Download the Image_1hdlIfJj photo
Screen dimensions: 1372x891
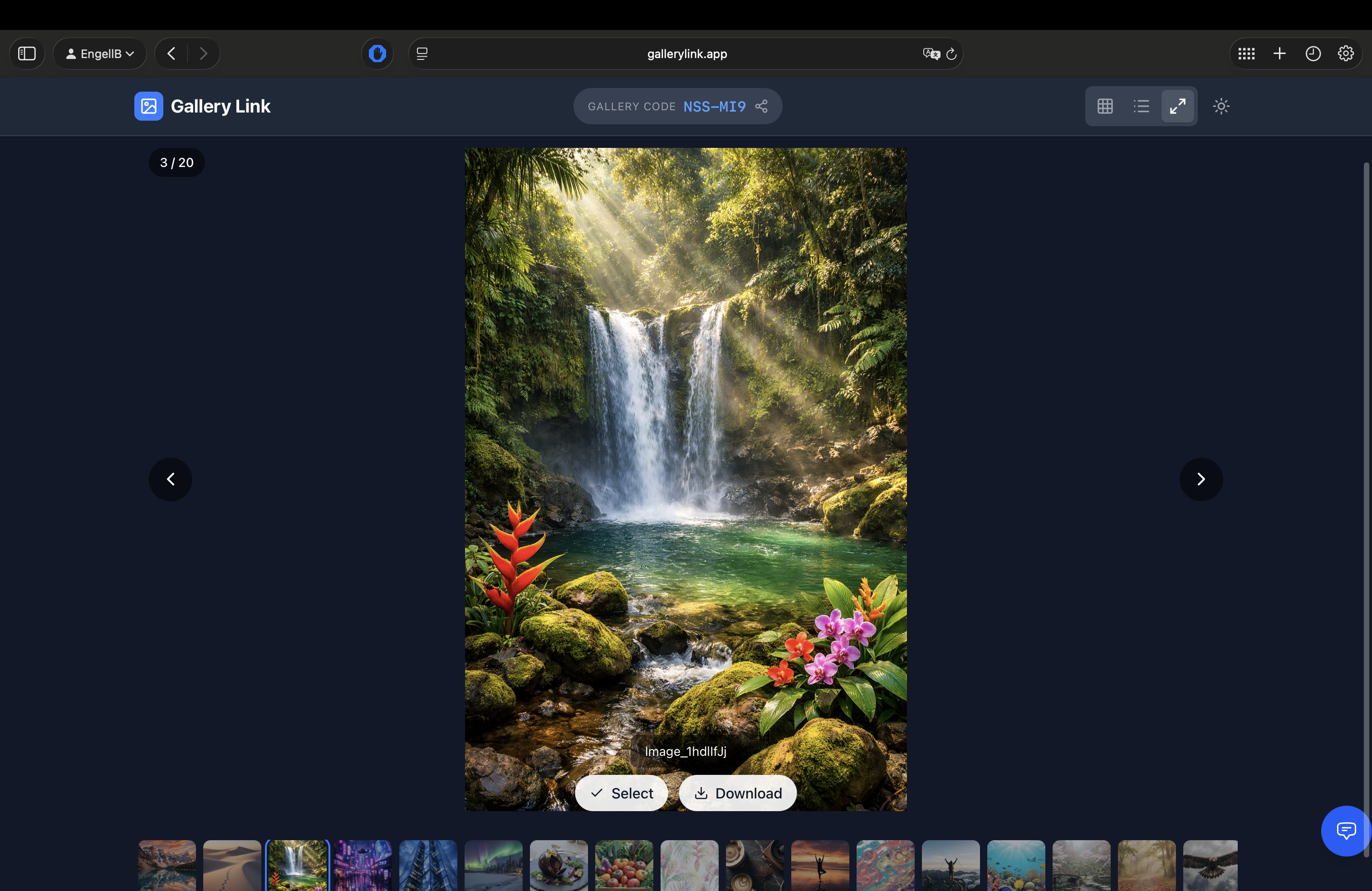pos(737,793)
